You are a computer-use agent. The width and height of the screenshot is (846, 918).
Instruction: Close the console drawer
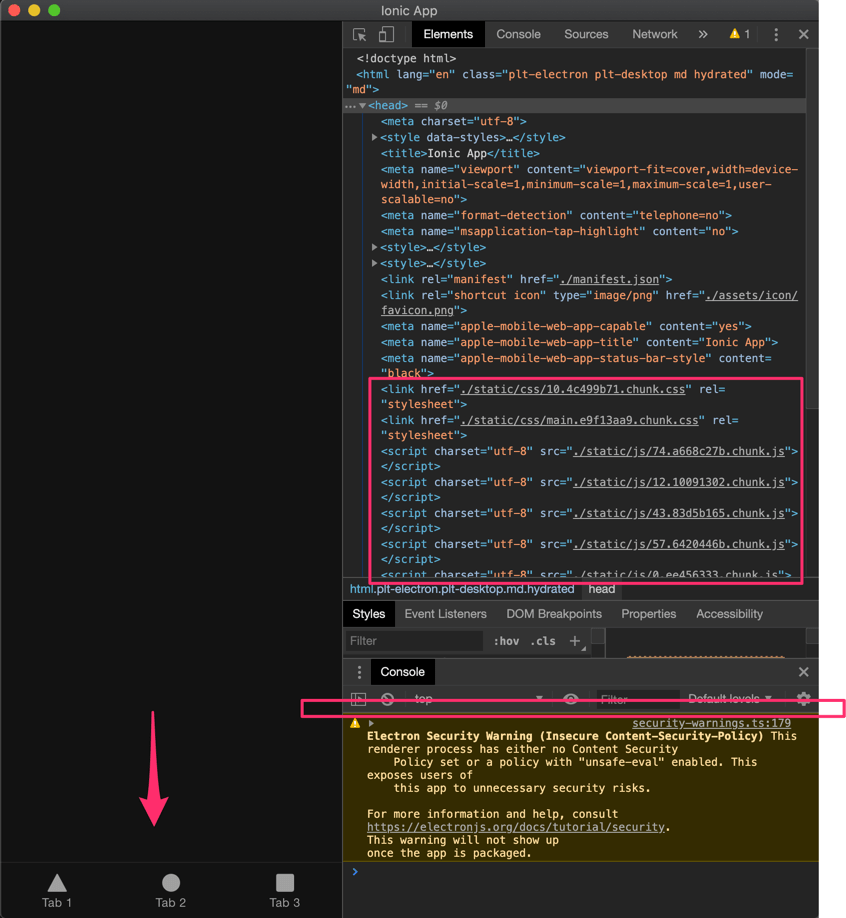[803, 672]
